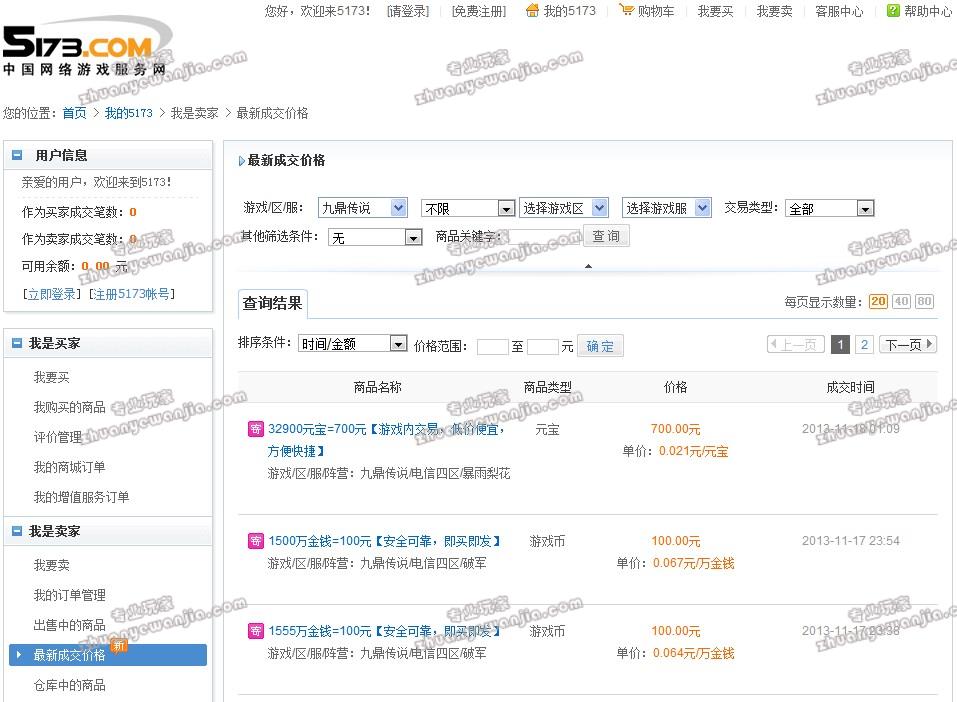Screen dimensions: 957x702
Task: Collapse the 用户信息 panel with its minus icon
Action: coord(17,155)
